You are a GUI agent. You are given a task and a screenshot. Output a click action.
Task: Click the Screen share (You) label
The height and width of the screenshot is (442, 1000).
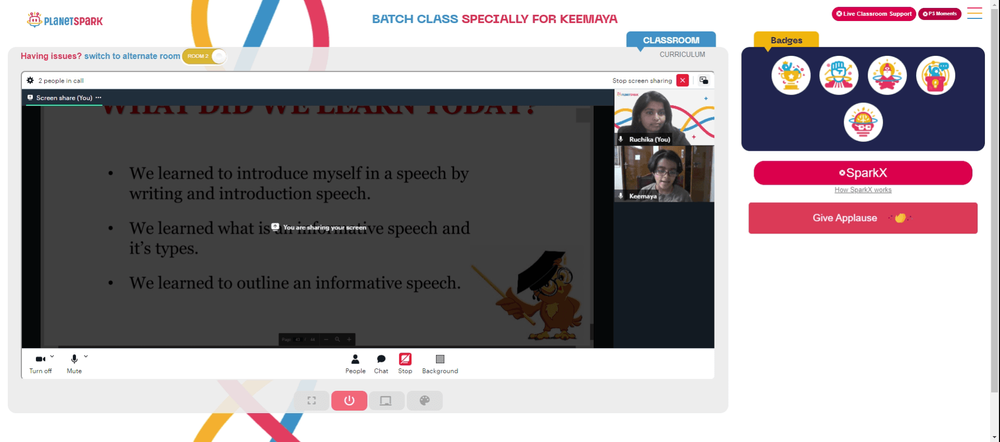(x=64, y=98)
